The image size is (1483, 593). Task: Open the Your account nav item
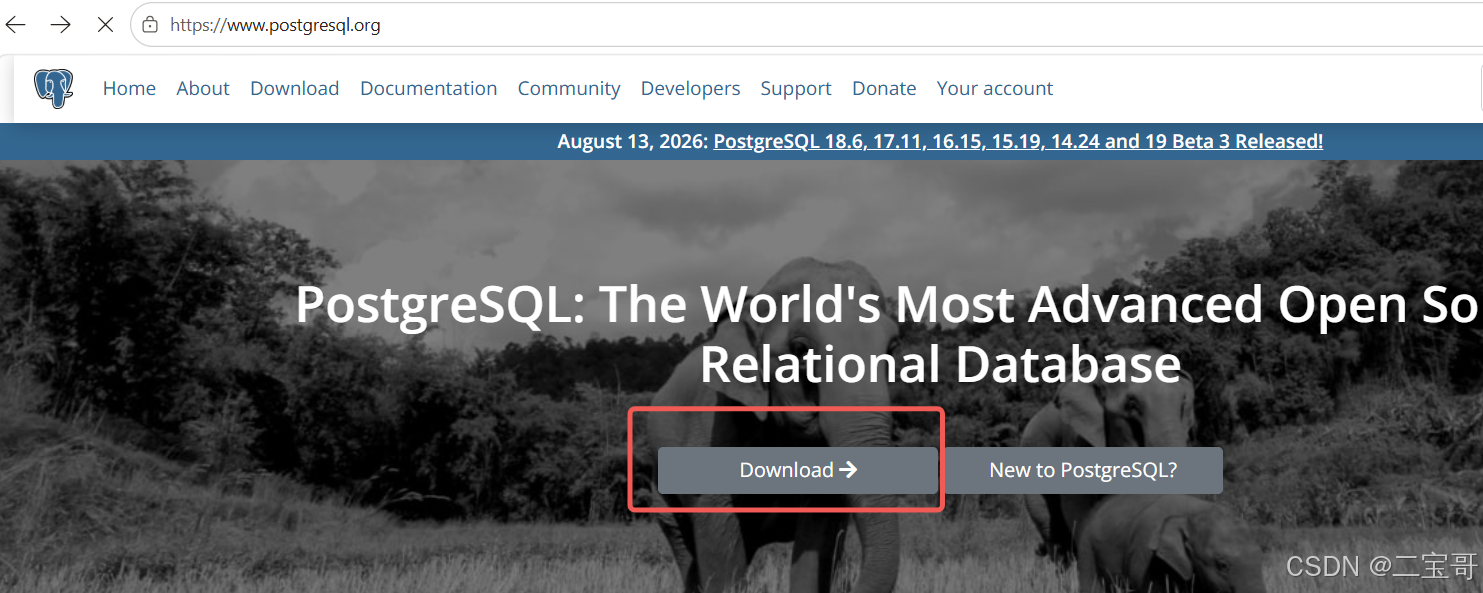995,88
